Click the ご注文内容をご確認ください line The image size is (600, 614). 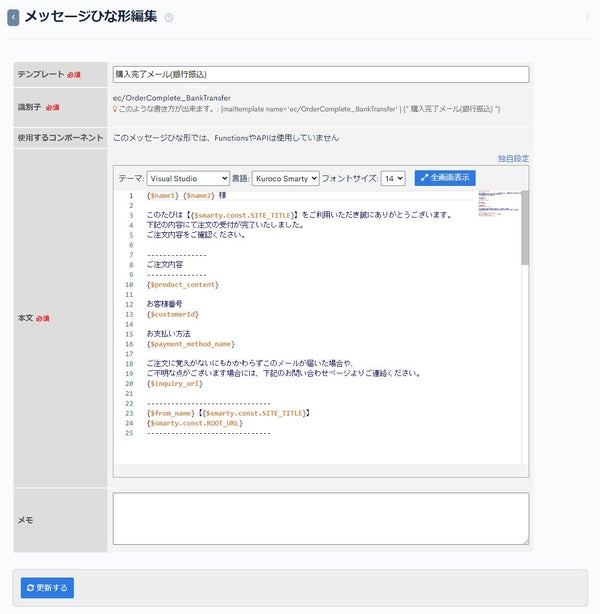coord(196,235)
